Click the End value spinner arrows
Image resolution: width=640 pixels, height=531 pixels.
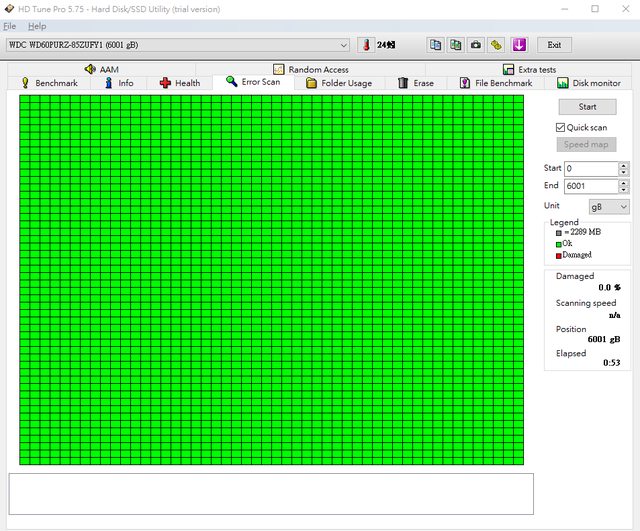point(623,186)
